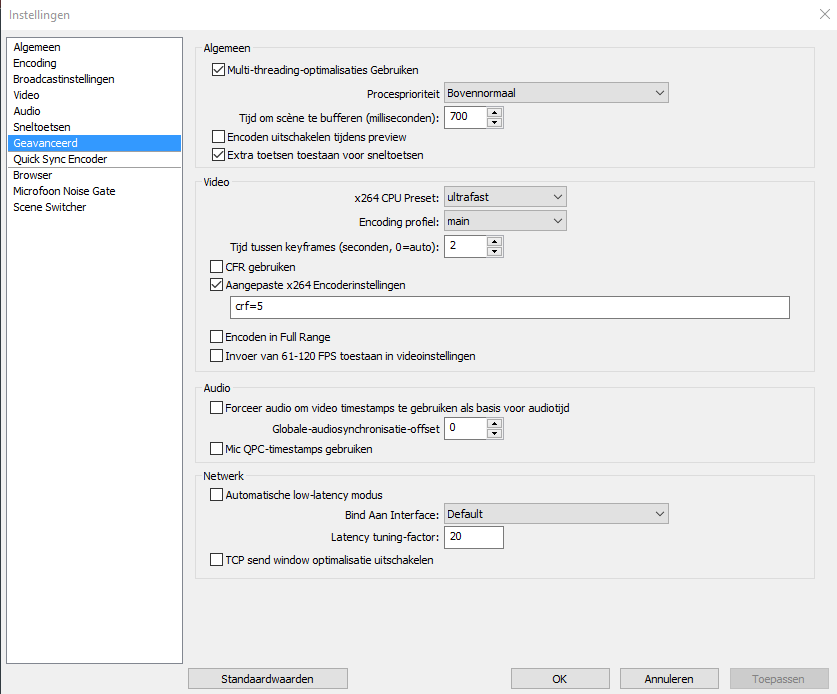Decrease keyframe interval with down arrow
The image size is (837, 694).
point(495,251)
